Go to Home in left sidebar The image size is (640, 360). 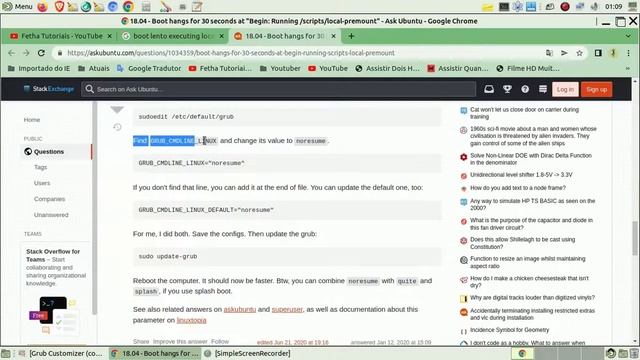point(32,120)
